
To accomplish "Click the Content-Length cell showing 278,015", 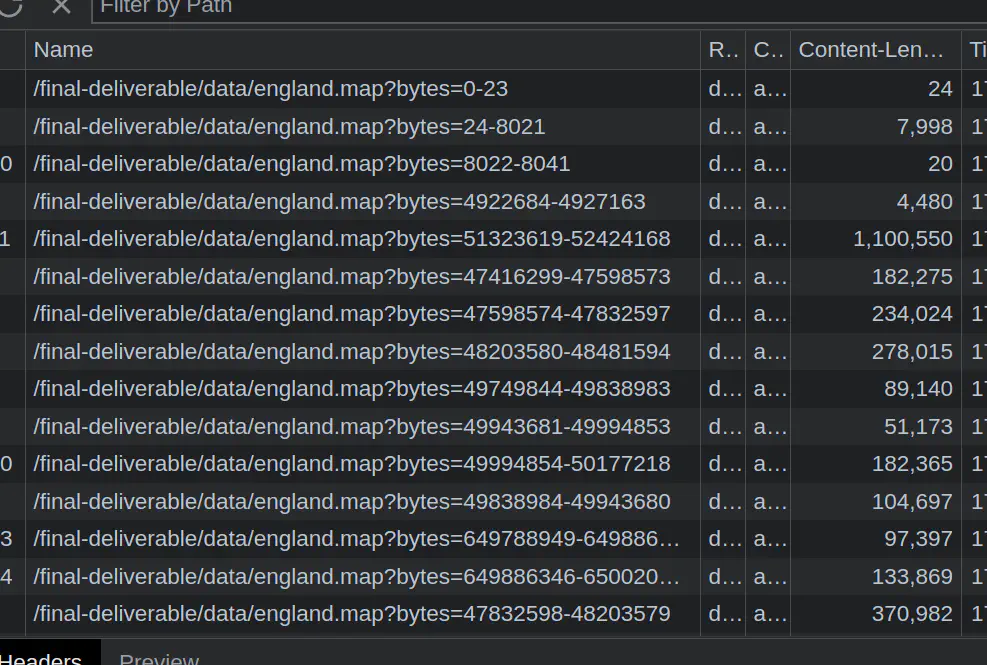I will click(x=912, y=352).
